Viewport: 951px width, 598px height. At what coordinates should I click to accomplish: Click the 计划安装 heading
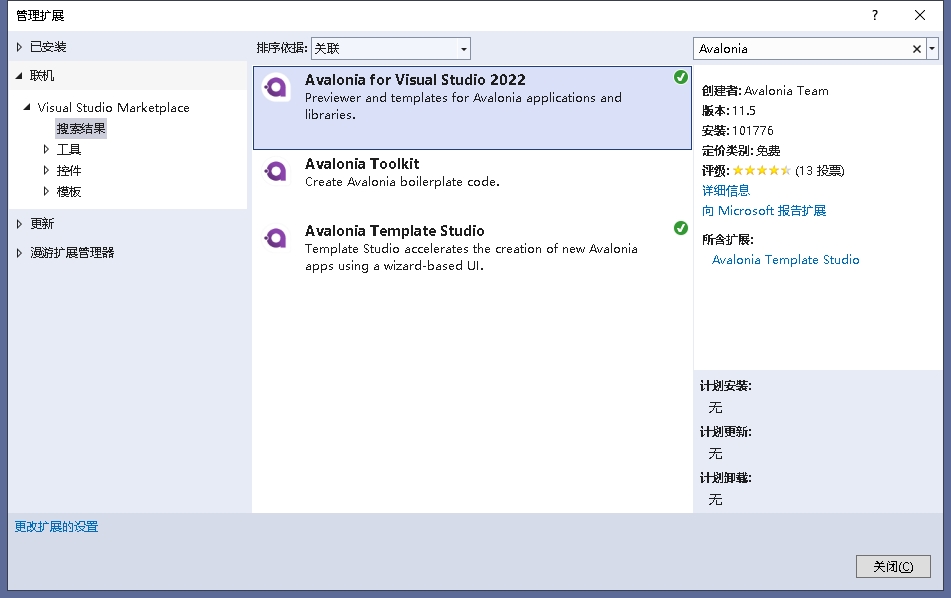(726, 386)
